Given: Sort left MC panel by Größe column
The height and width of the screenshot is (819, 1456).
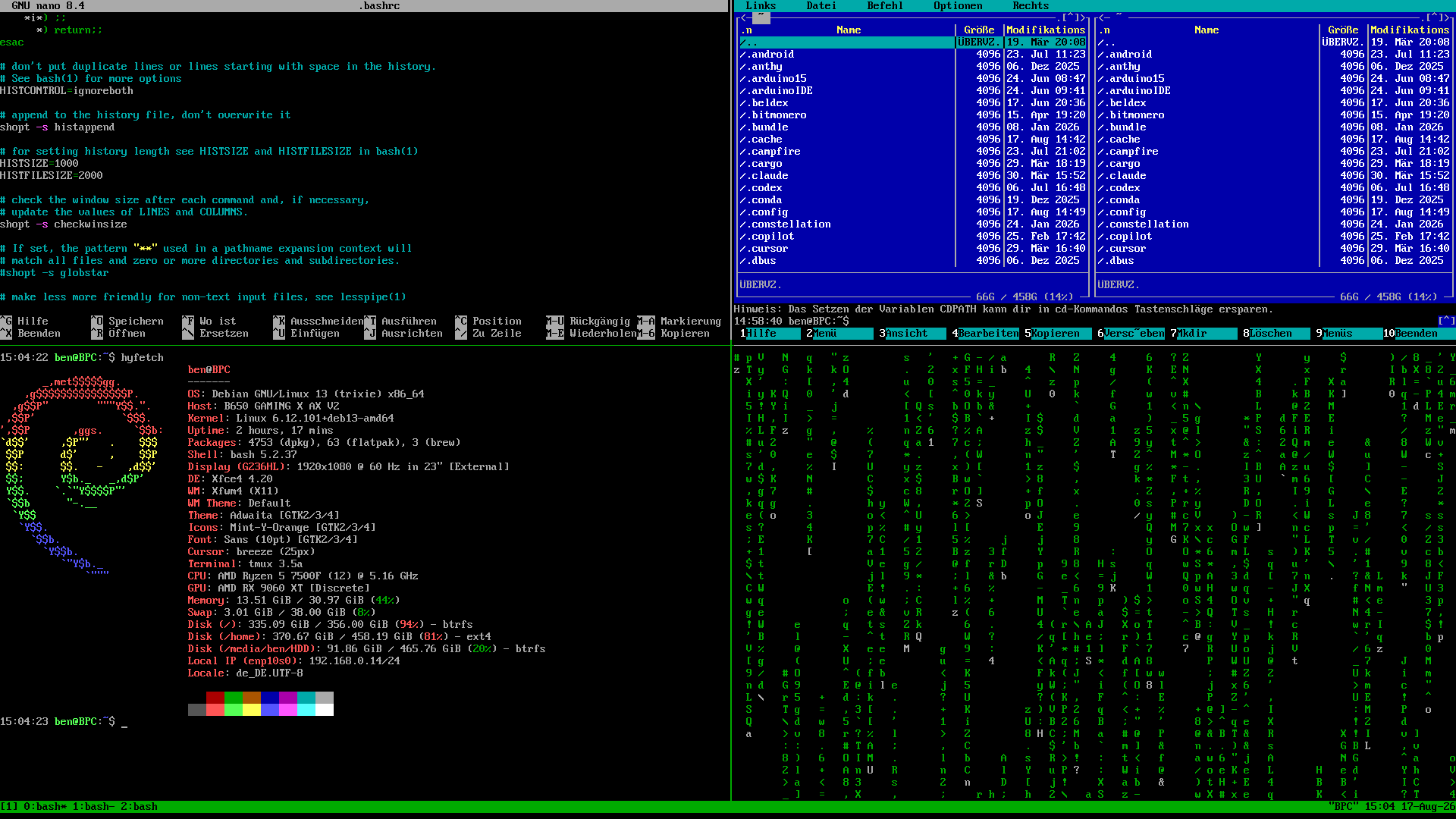Looking at the screenshot, I should pos(979,30).
